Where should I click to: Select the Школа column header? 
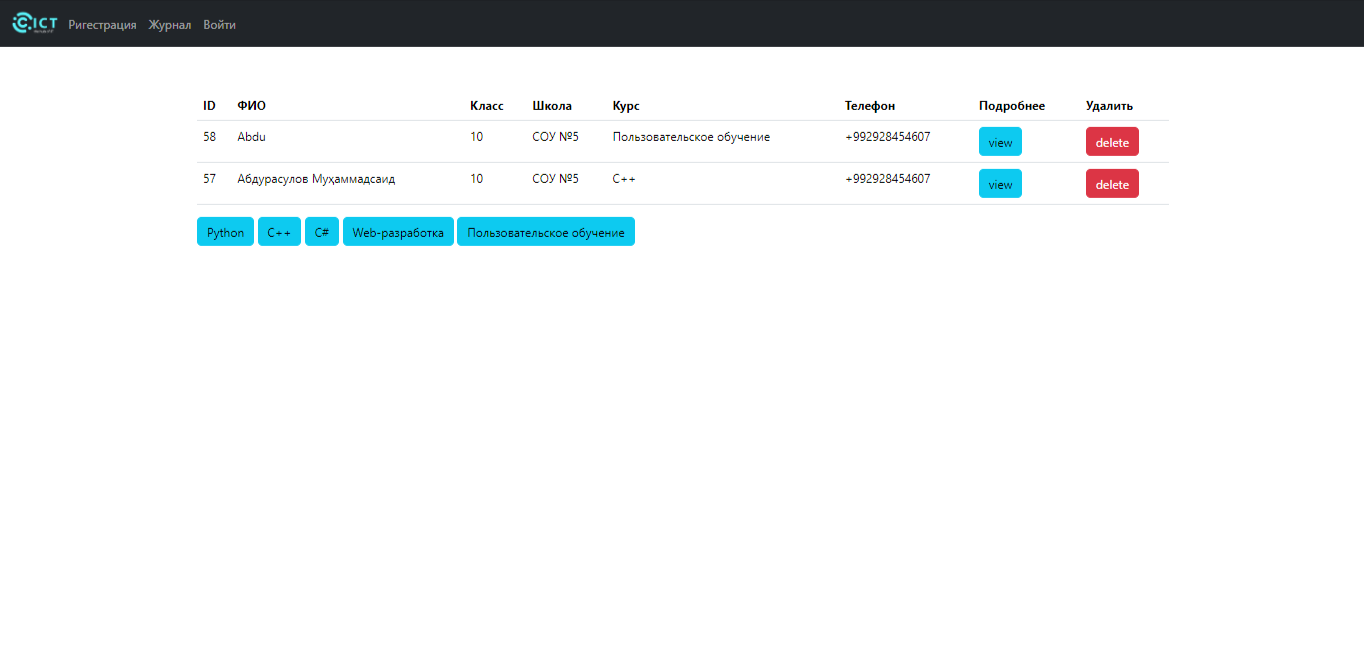pos(552,106)
